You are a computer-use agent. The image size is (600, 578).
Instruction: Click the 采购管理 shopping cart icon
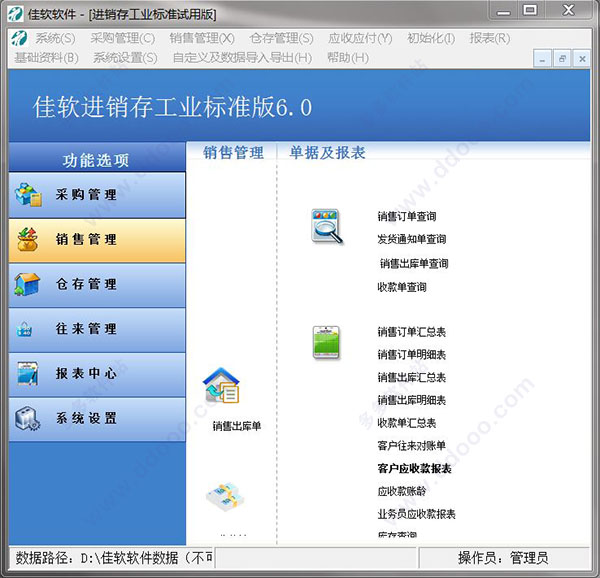28,195
